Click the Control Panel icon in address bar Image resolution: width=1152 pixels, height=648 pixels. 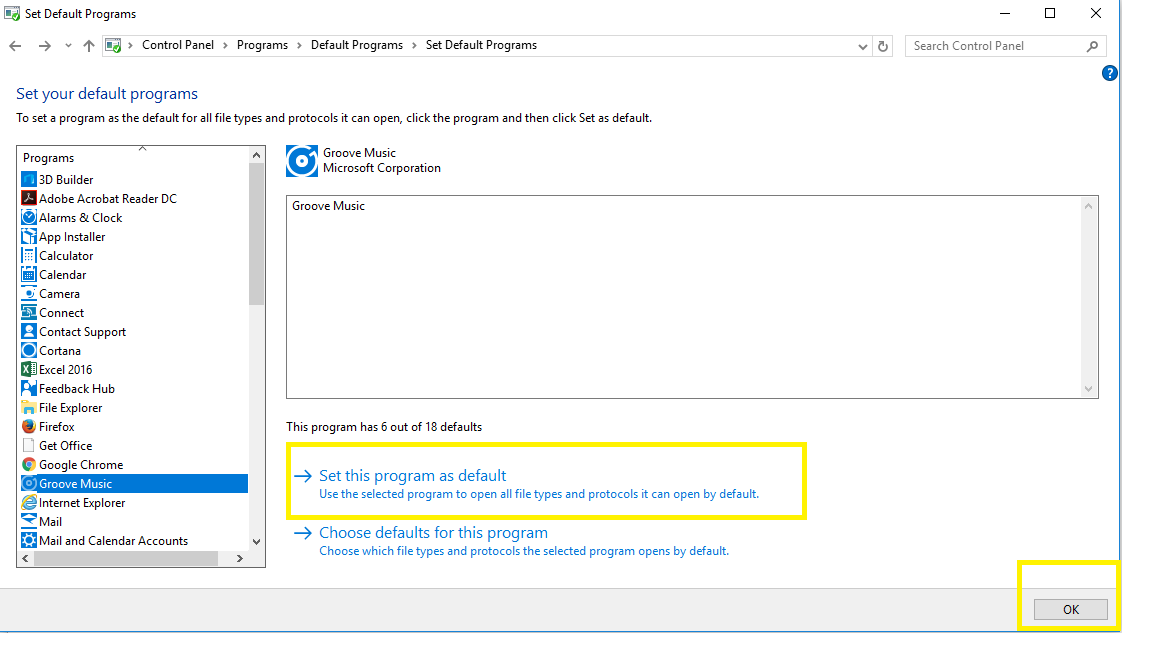(x=113, y=46)
